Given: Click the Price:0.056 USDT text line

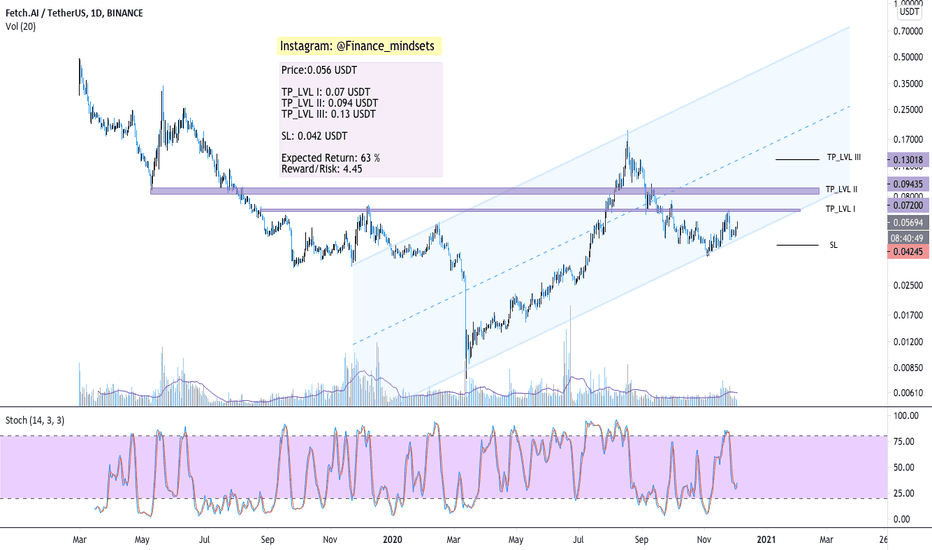Looking at the screenshot, I should 319,70.
